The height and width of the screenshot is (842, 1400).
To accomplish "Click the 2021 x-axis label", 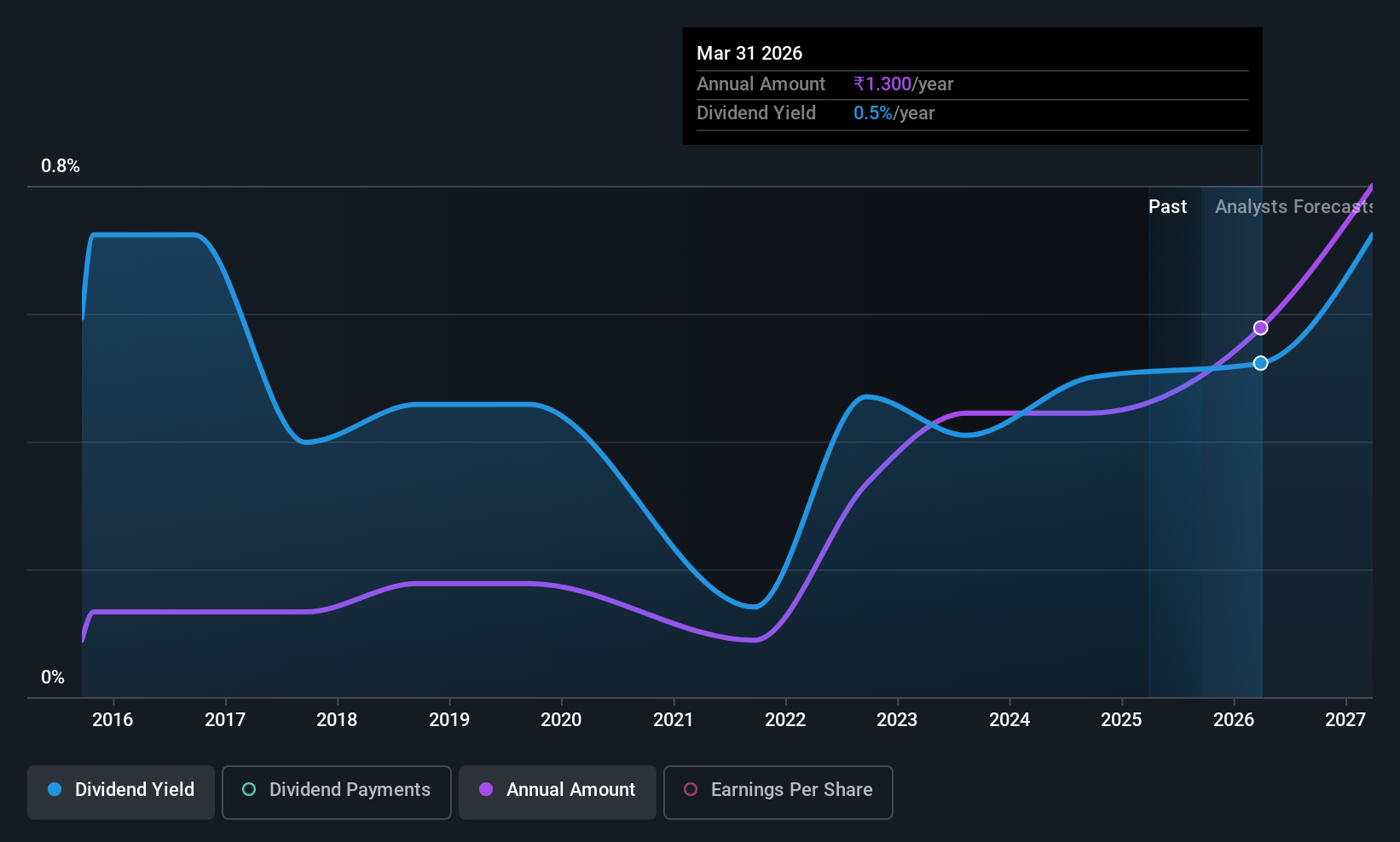I will pos(674,720).
